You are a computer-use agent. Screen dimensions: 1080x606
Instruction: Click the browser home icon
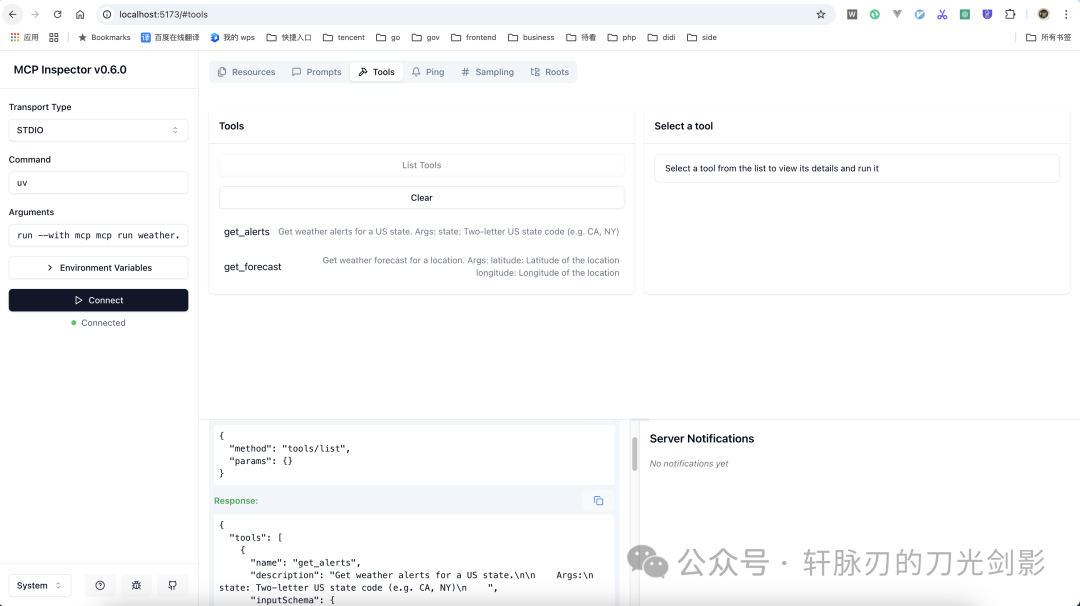[x=80, y=14]
